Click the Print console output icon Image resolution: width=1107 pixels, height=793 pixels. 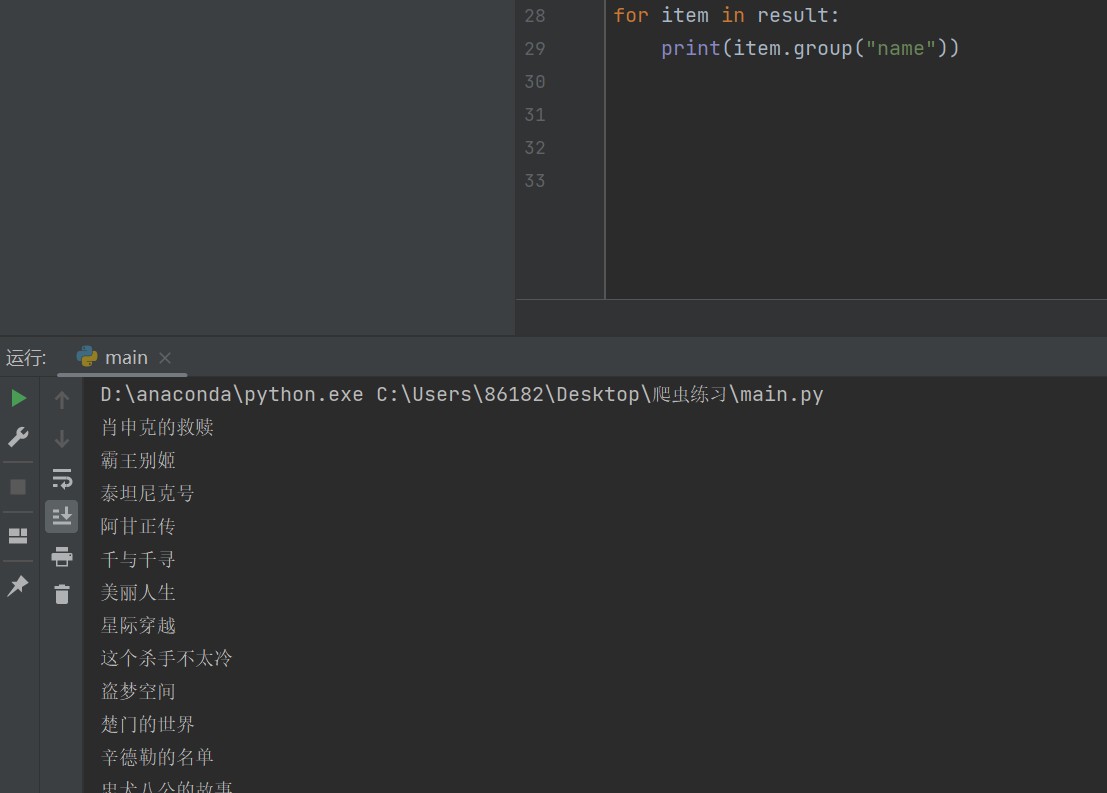[62, 556]
